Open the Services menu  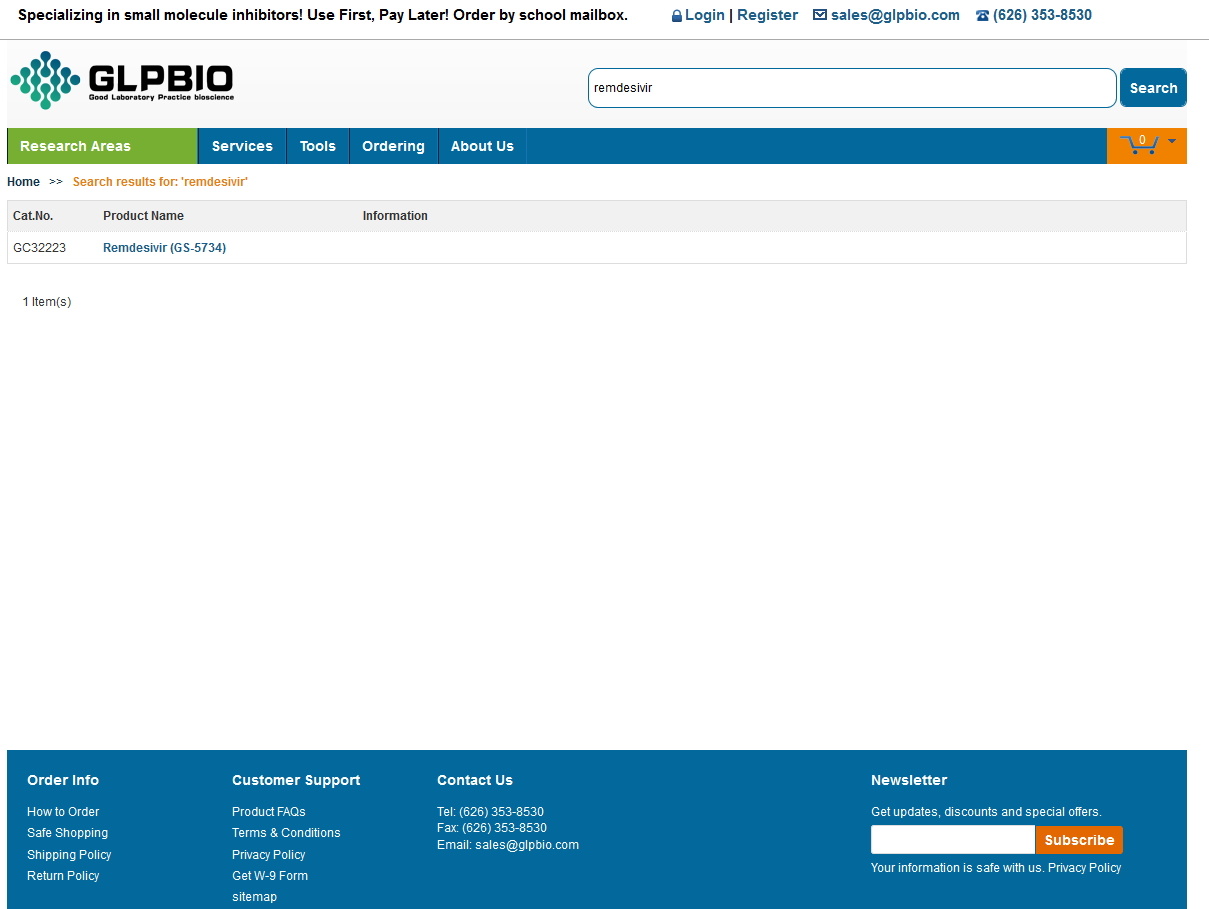pos(242,146)
